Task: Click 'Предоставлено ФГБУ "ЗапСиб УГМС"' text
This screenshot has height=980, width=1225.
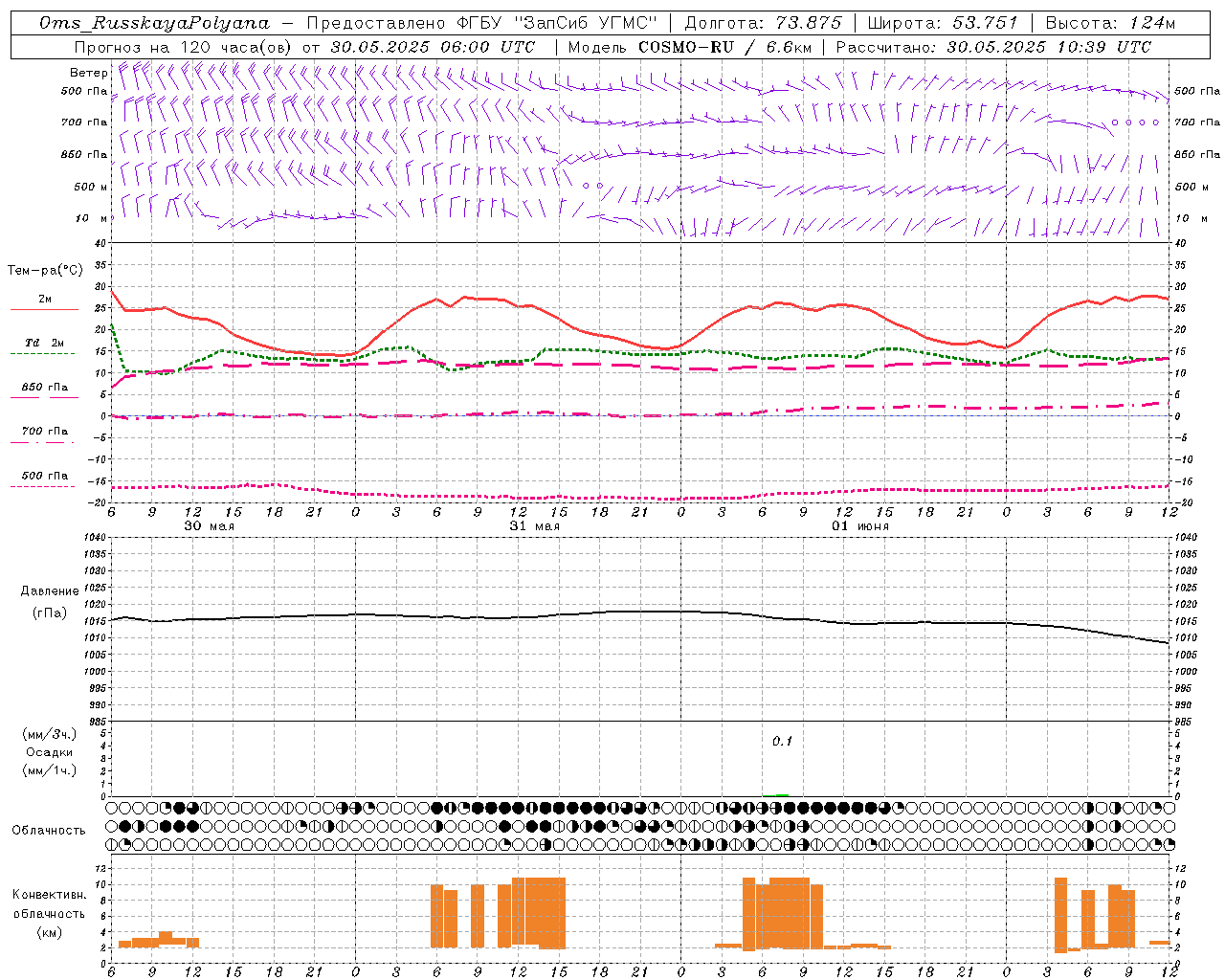Action: point(482,23)
